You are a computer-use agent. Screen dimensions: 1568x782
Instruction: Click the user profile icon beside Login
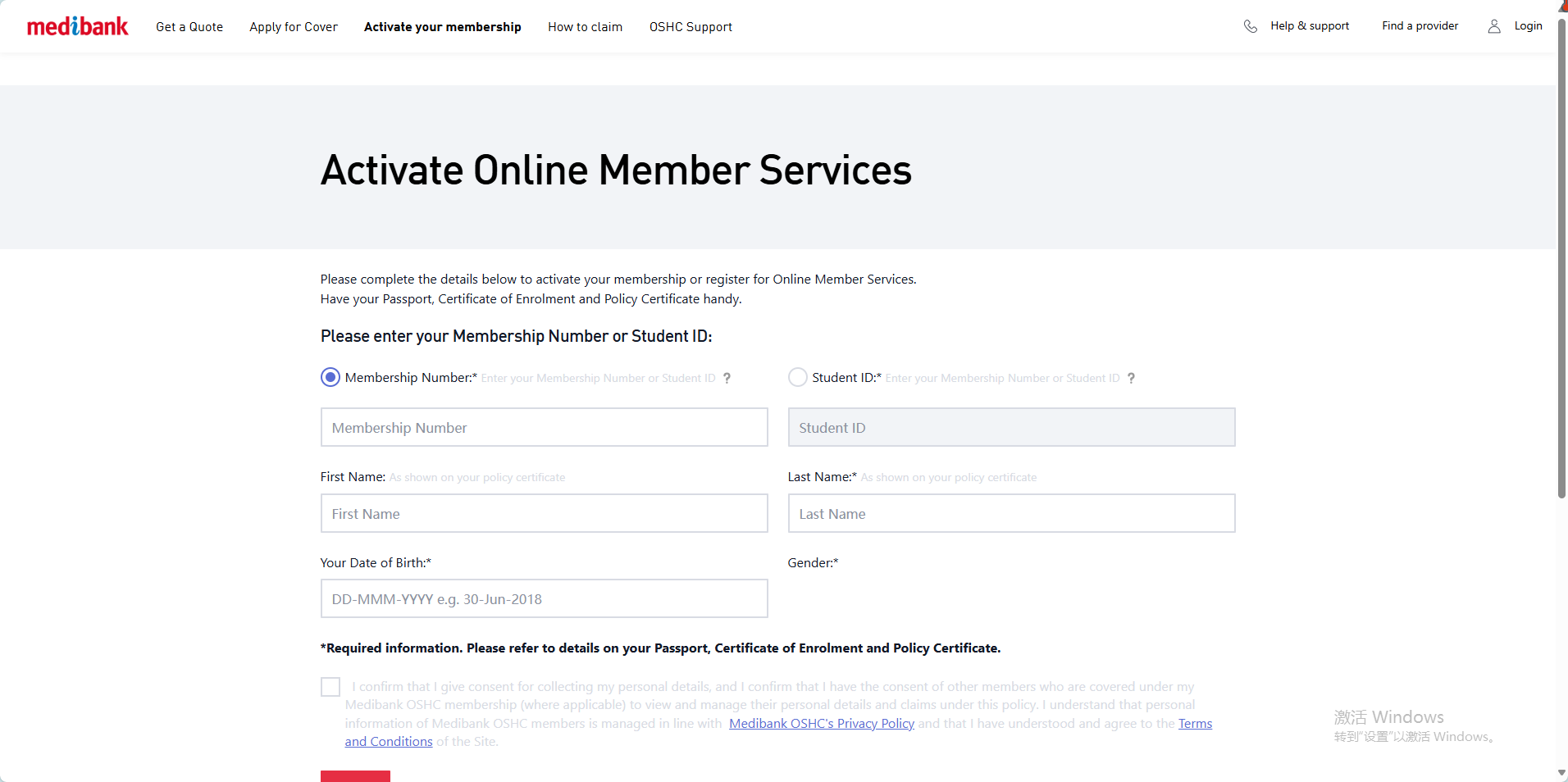[1493, 26]
